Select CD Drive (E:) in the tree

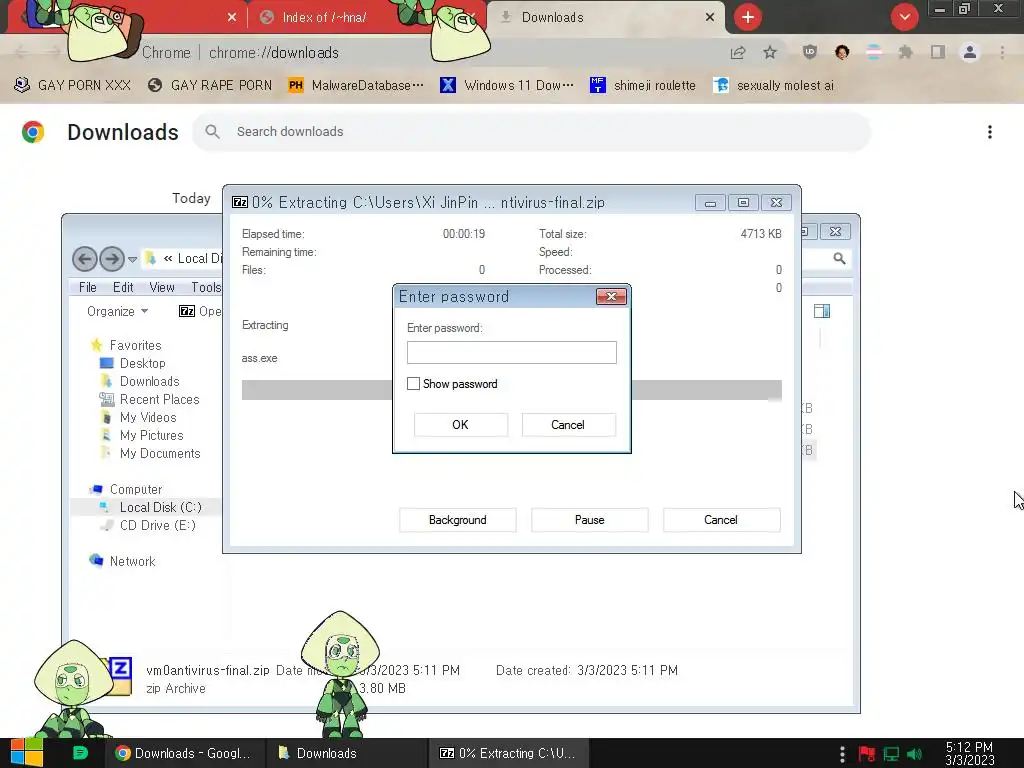157,525
